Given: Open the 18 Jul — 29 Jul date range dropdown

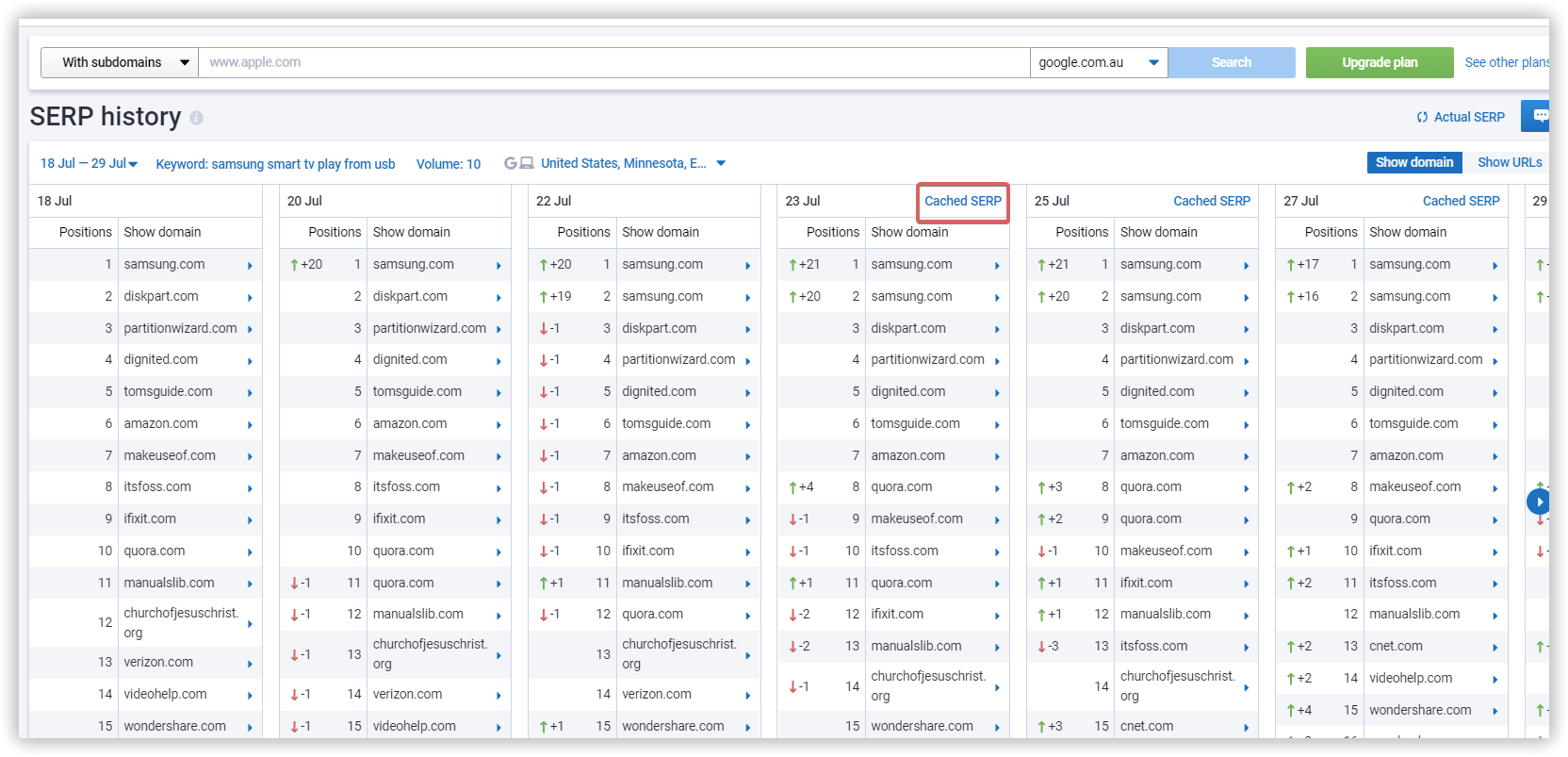Looking at the screenshot, I should (89, 163).
